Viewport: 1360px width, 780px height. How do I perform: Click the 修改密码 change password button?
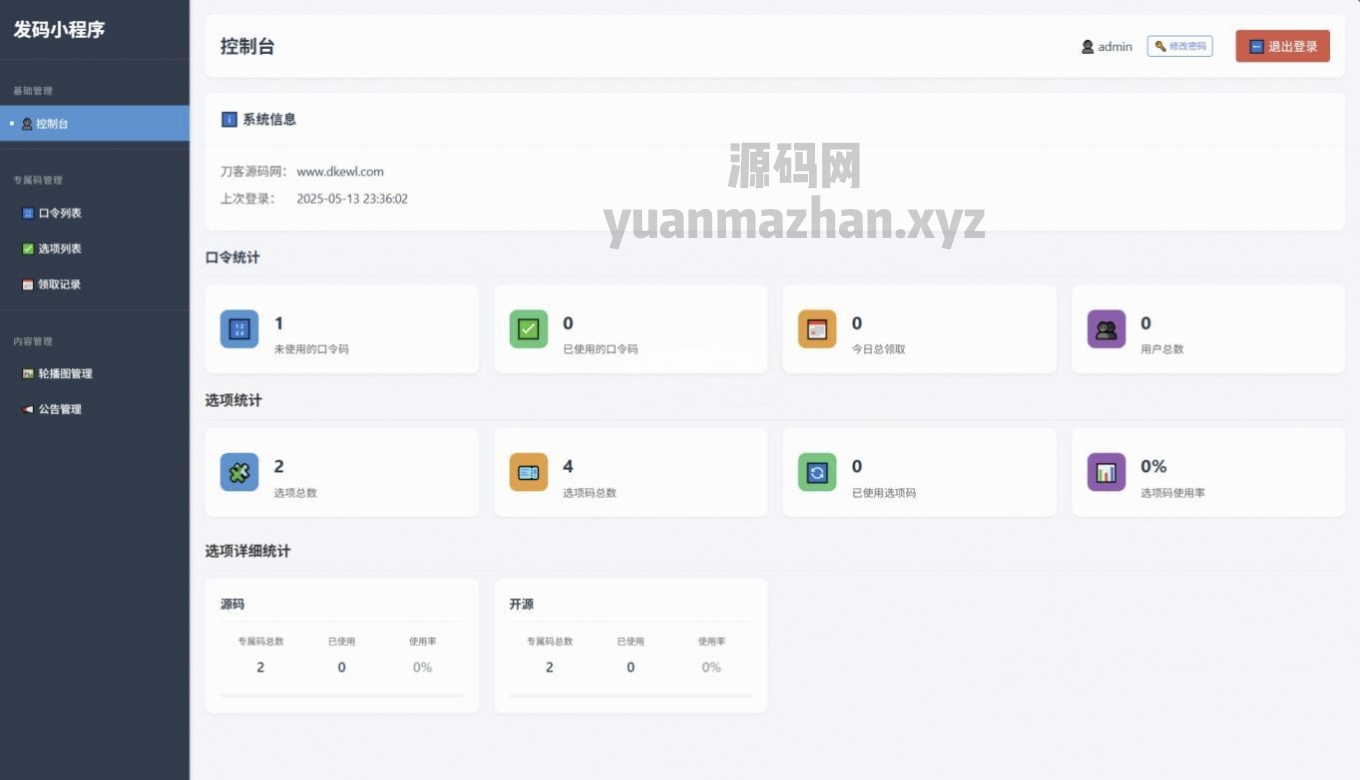pos(1179,46)
